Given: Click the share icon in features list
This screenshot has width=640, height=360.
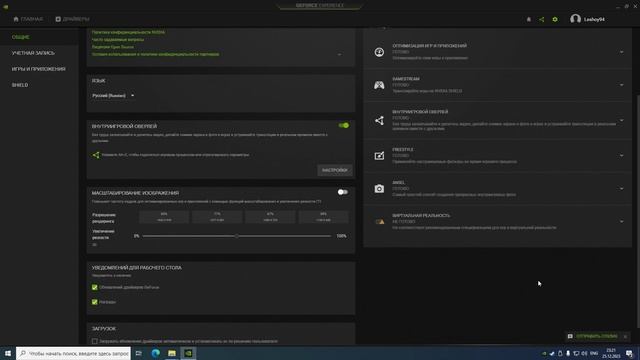Looking at the screenshot, I should pos(379,120).
